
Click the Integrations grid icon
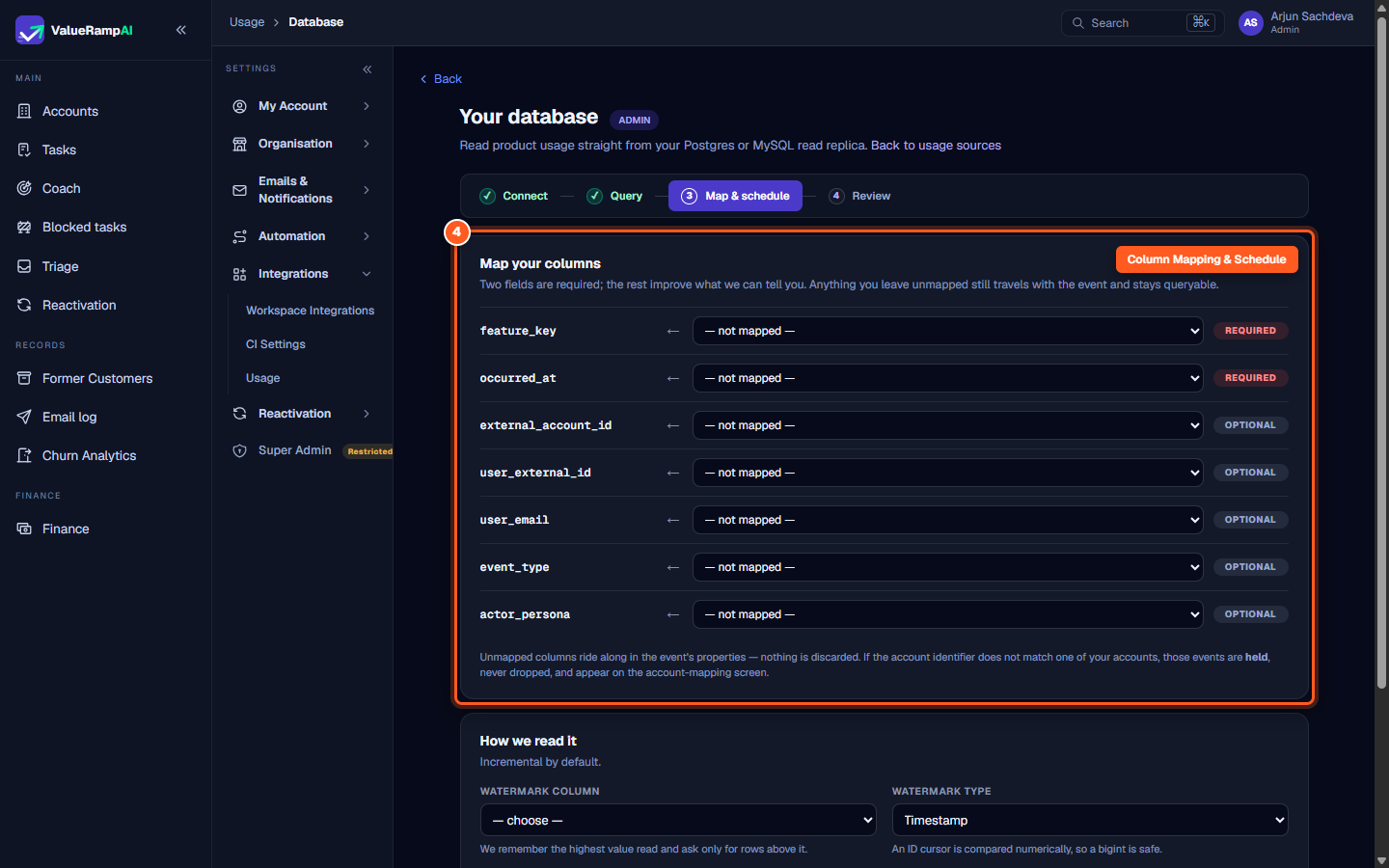(x=239, y=274)
